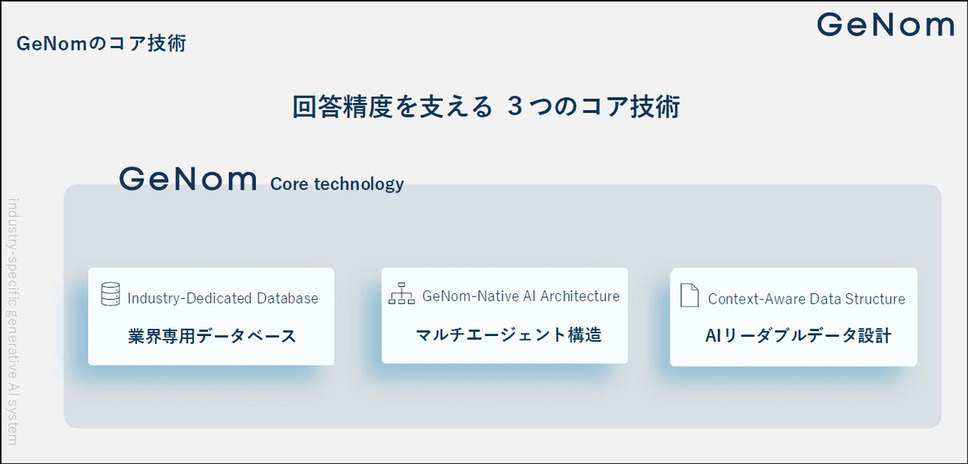Click the hierarchy architecture icon
Image resolution: width=968 pixels, height=464 pixels.
pos(401,295)
